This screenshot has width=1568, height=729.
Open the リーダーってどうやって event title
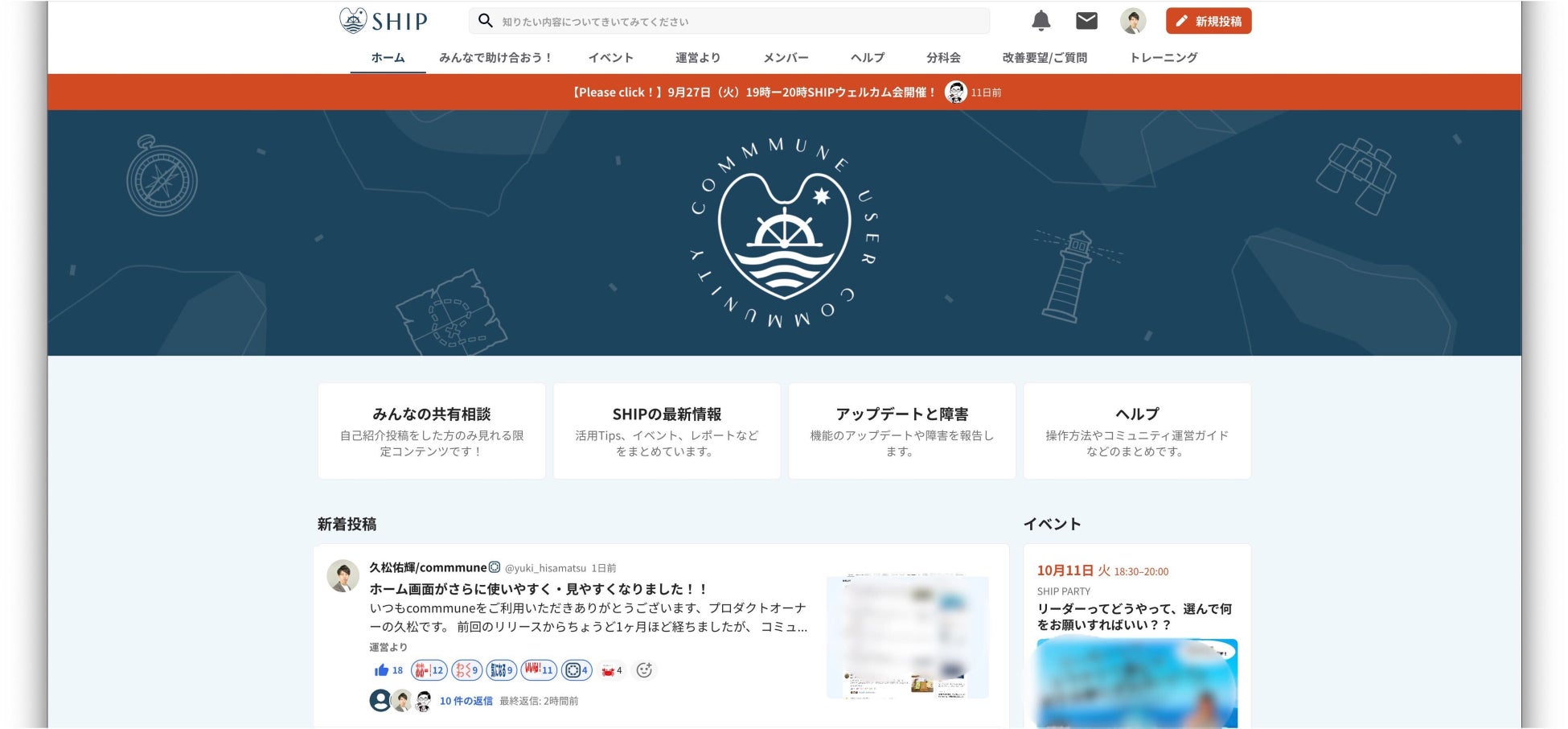(x=1134, y=617)
